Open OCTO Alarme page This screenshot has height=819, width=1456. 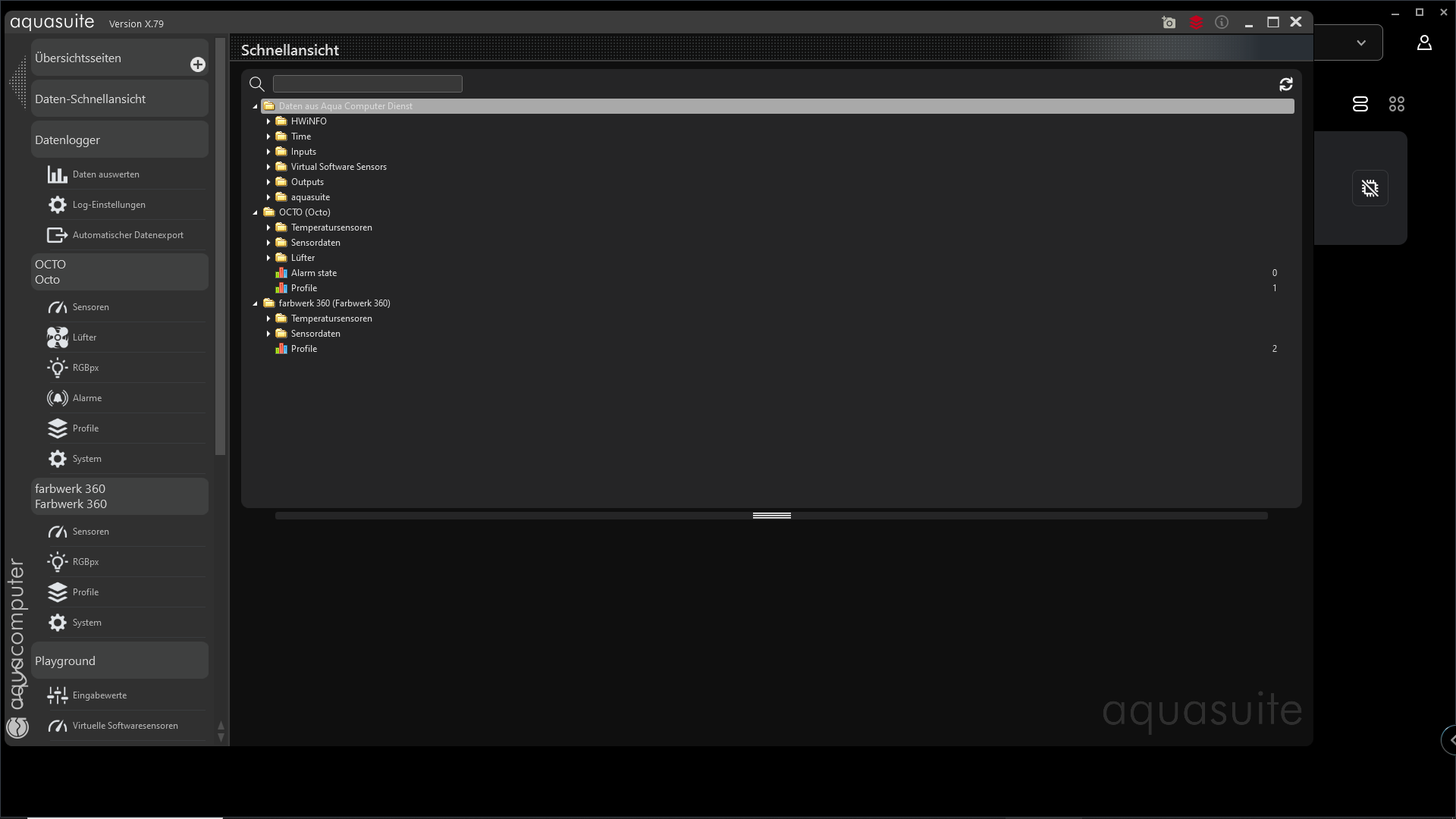86,398
